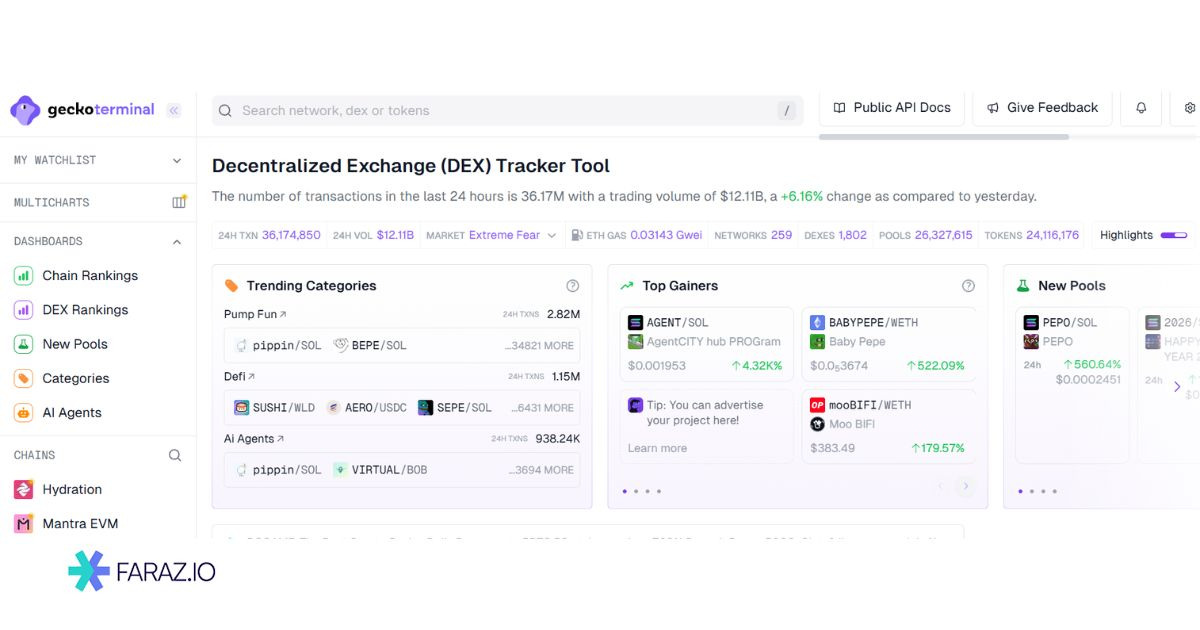Click the notification bell icon
Image resolution: width=1200 pixels, height=630 pixels.
(x=1141, y=108)
